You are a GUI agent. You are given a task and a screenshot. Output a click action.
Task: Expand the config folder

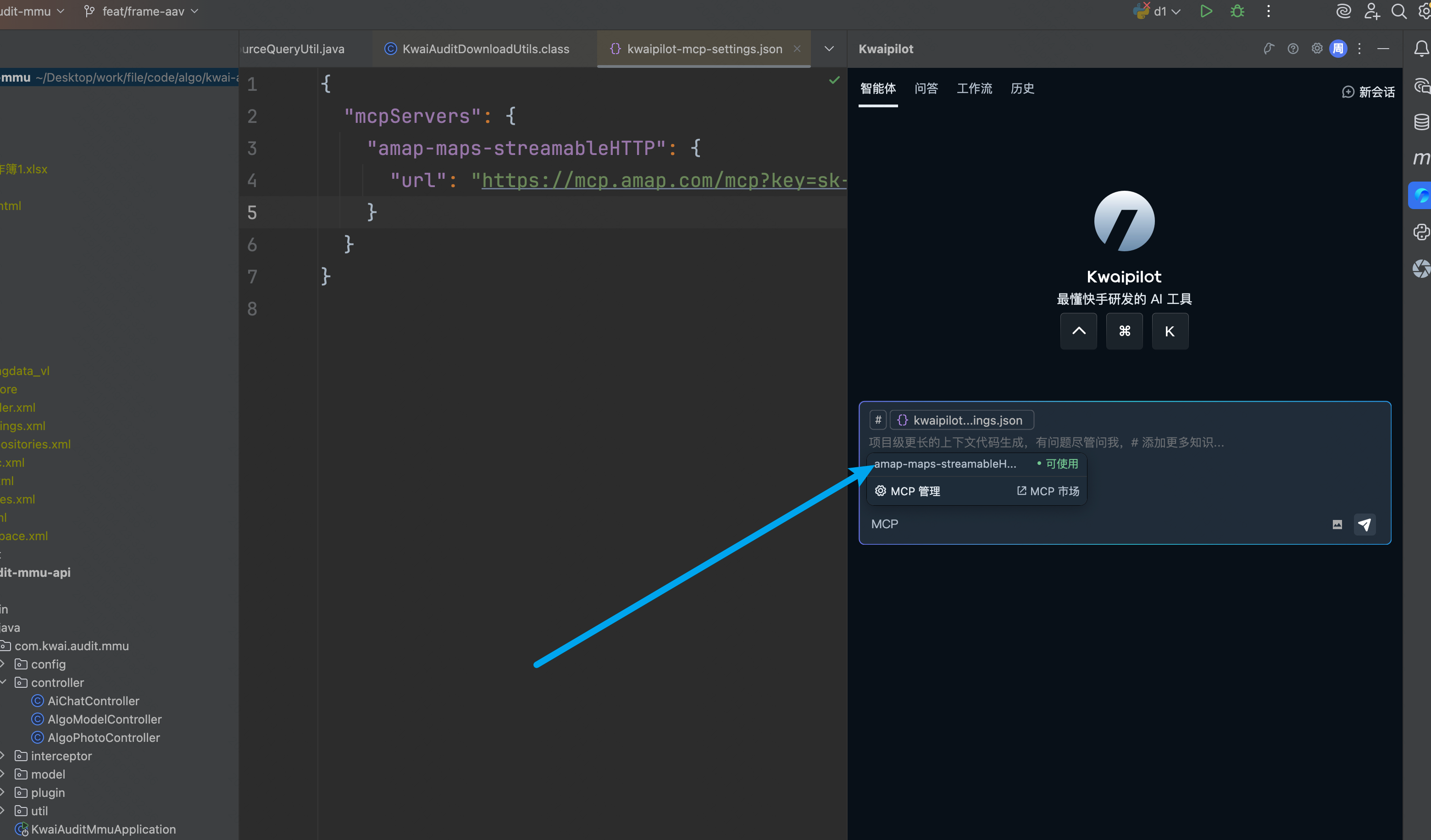coord(3,664)
